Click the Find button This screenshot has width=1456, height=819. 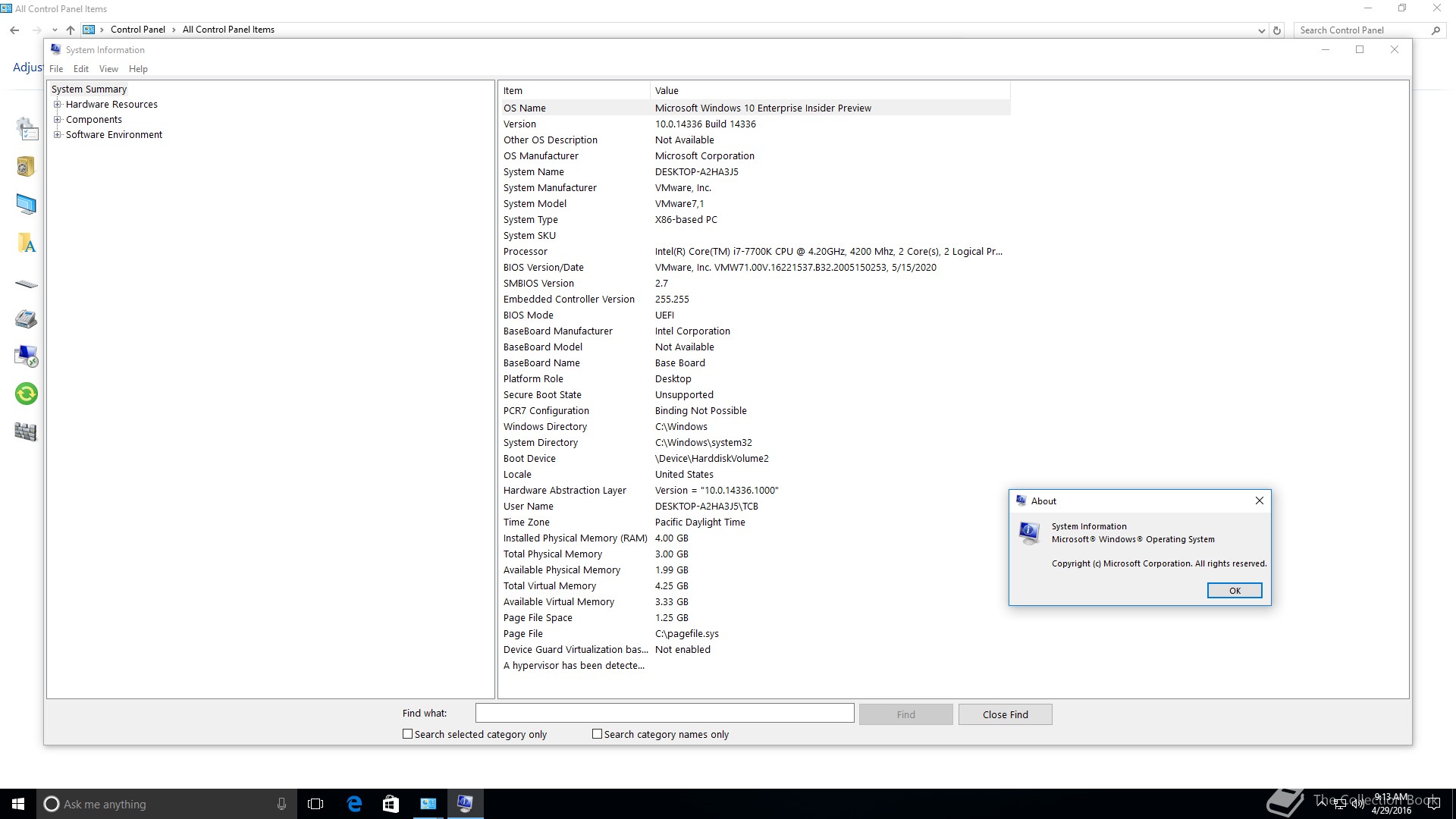click(905, 714)
